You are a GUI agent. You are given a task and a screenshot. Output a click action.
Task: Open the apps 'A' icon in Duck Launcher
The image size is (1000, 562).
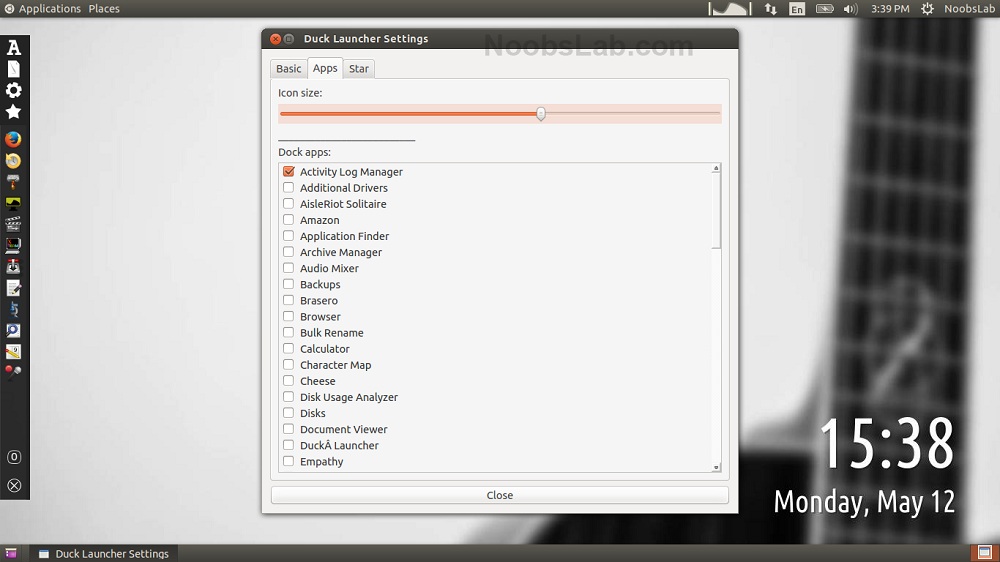[13, 47]
